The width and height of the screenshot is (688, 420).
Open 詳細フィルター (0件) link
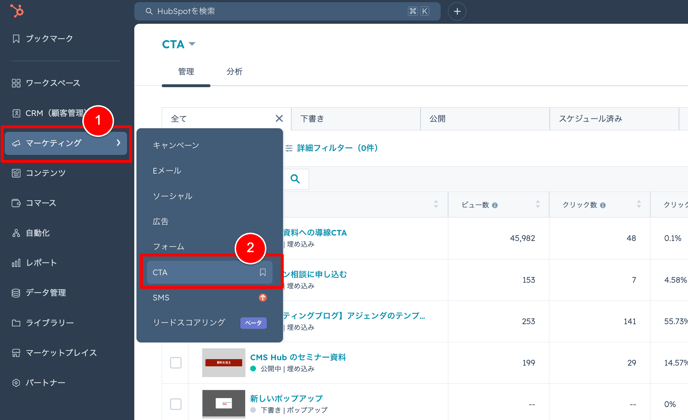331,148
